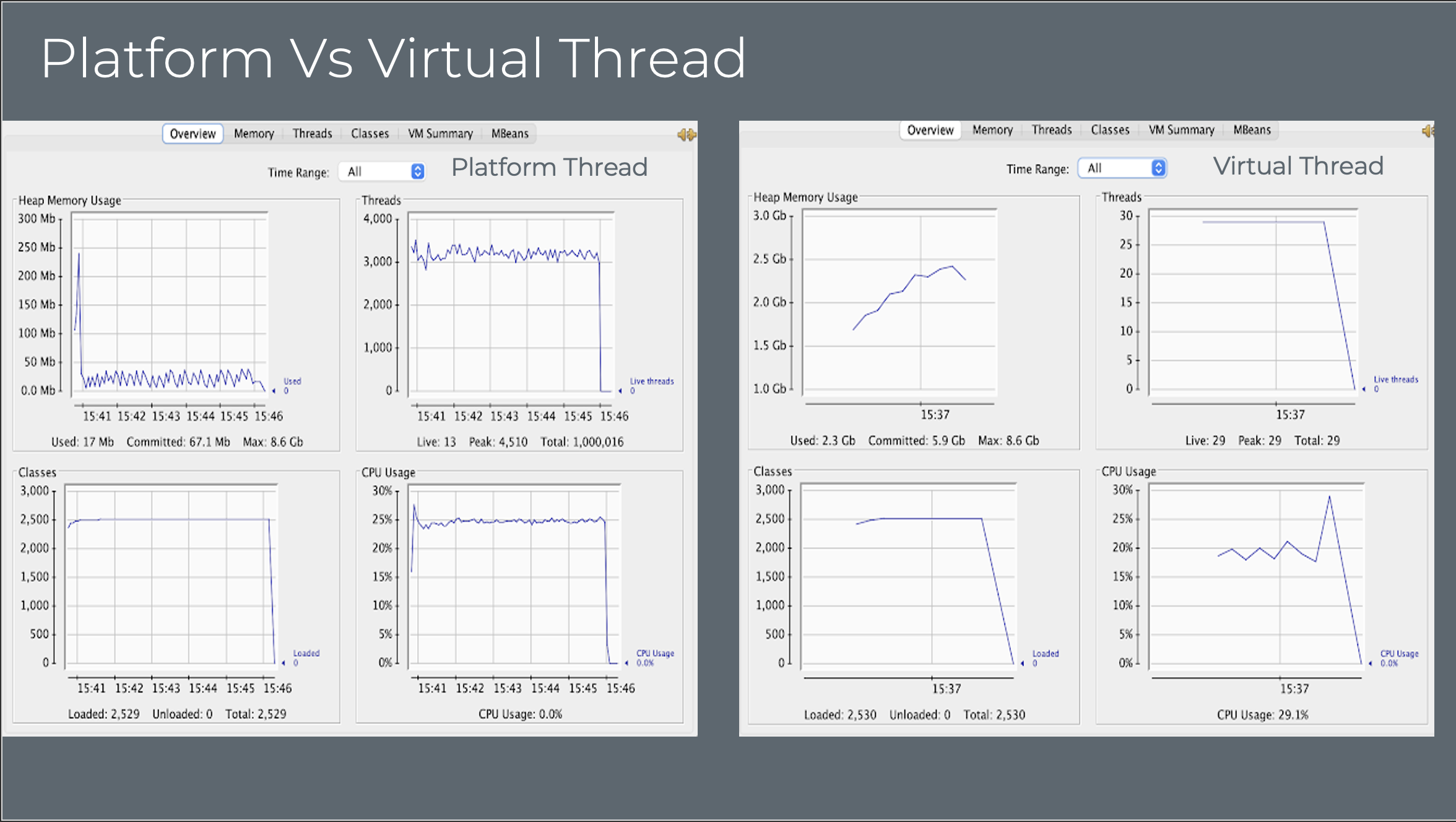Click the Platform Vs Virtual Thread slide title
1456x822 pixels.
[x=394, y=58]
